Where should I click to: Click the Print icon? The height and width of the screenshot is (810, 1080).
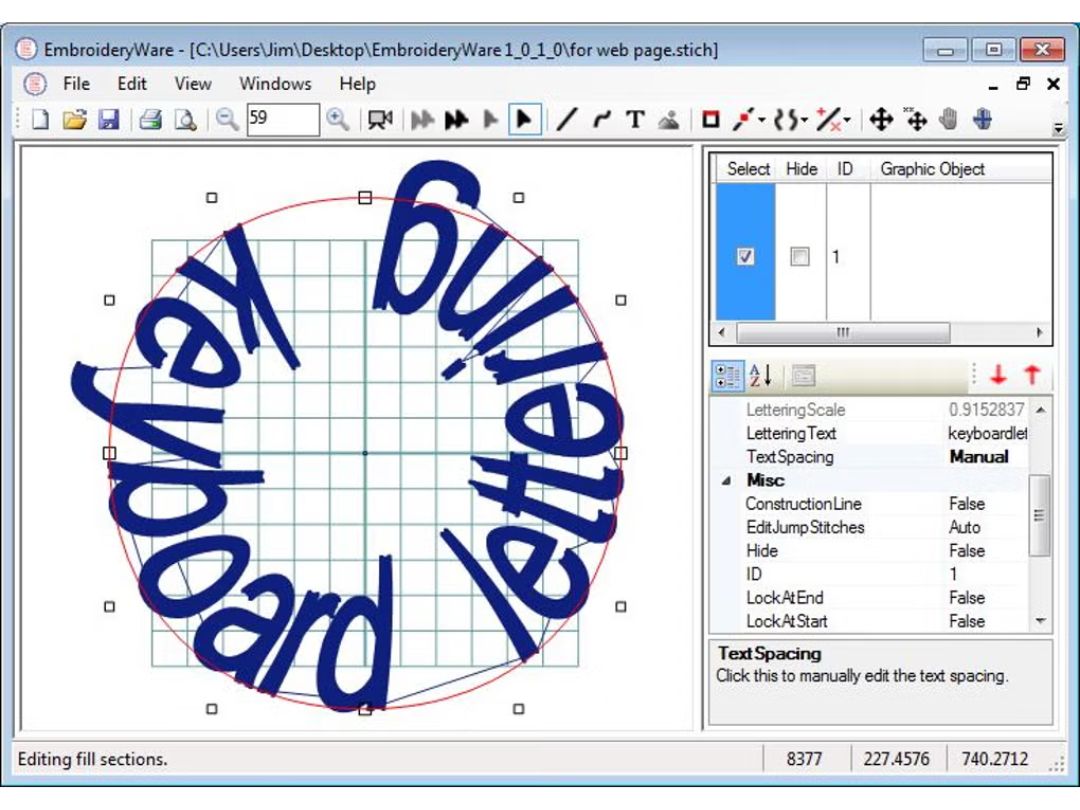tap(151, 120)
